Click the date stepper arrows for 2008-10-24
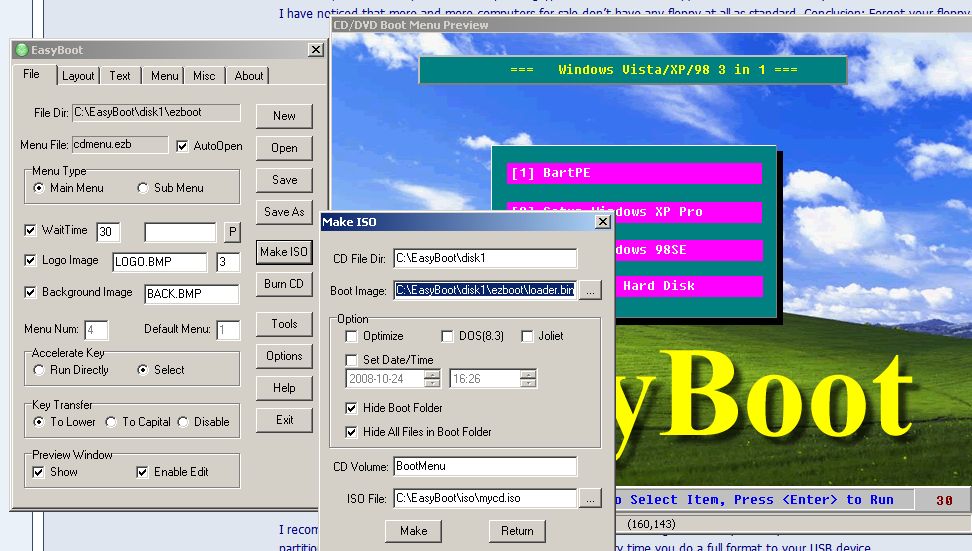The height and width of the screenshot is (551, 972). coord(432,379)
